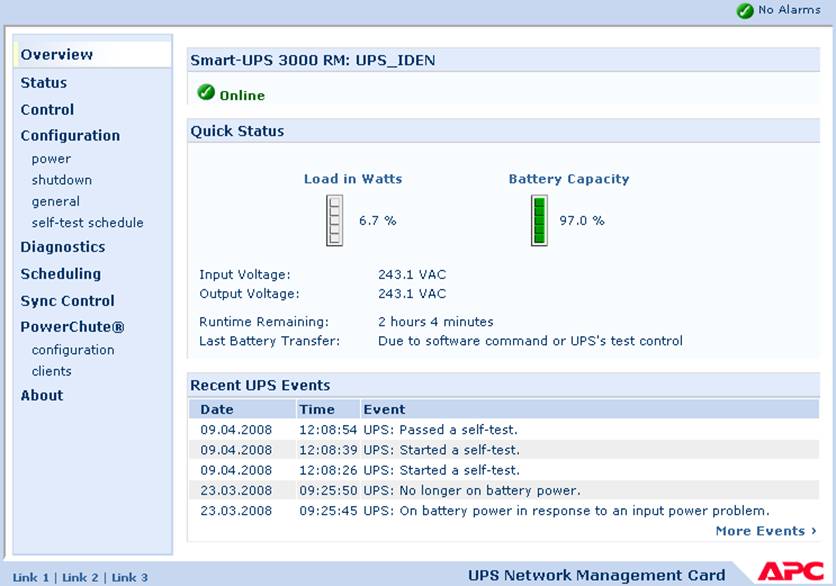Click the APC logo
The width and height of the screenshot is (836, 586).
click(791, 571)
